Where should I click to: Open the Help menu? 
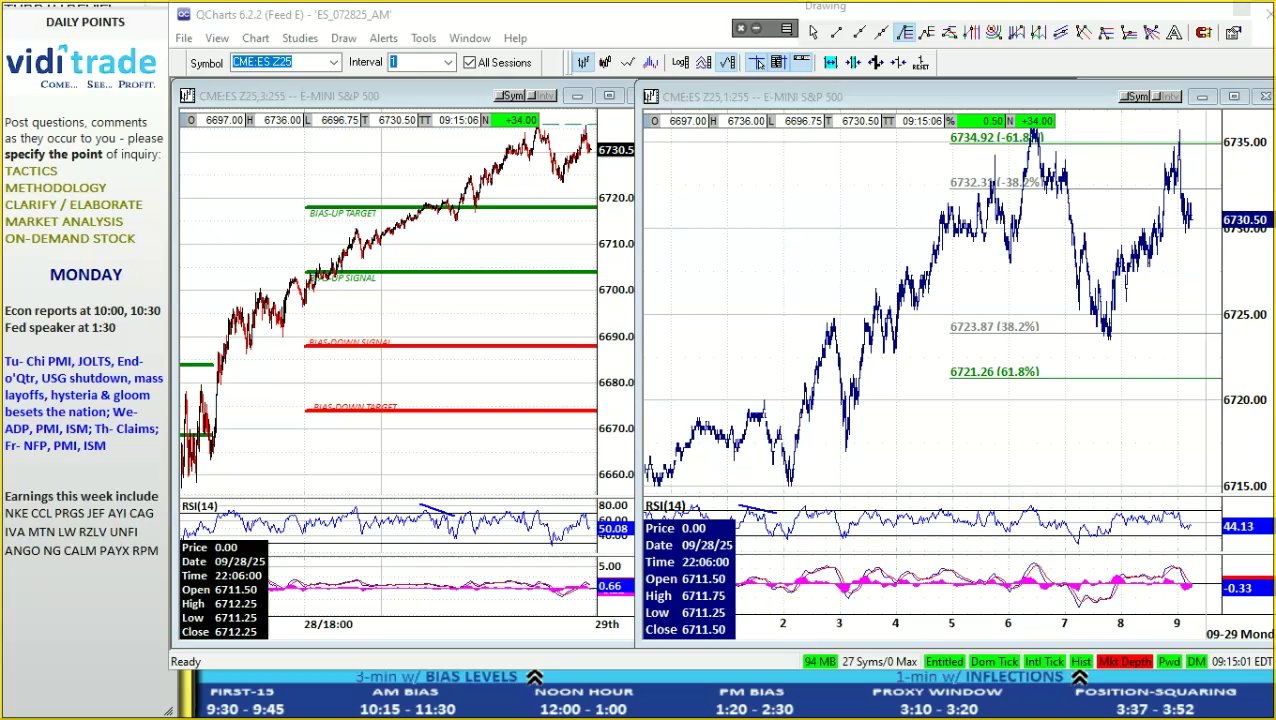[x=515, y=38]
